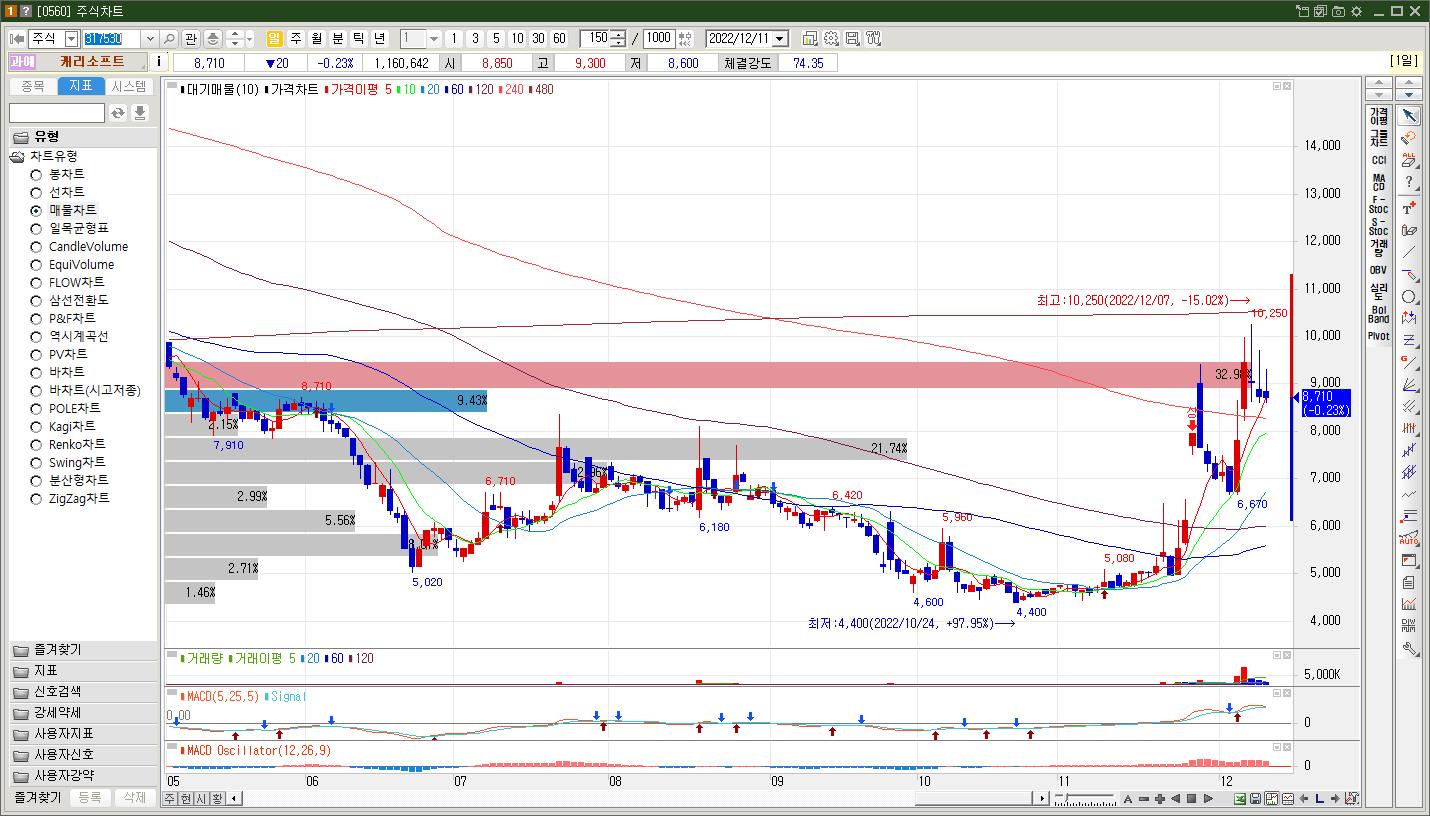
Task: Switch to the 지표 tab
Action: pyautogui.click(x=81, y=87)
